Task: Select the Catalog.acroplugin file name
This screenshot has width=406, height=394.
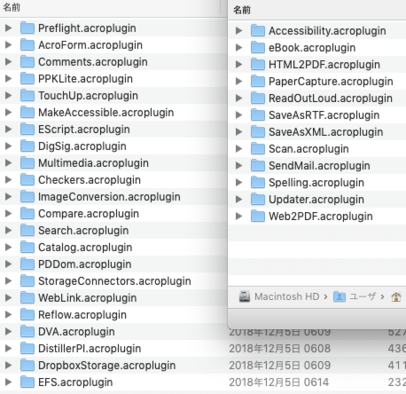Action: point(85,247)
